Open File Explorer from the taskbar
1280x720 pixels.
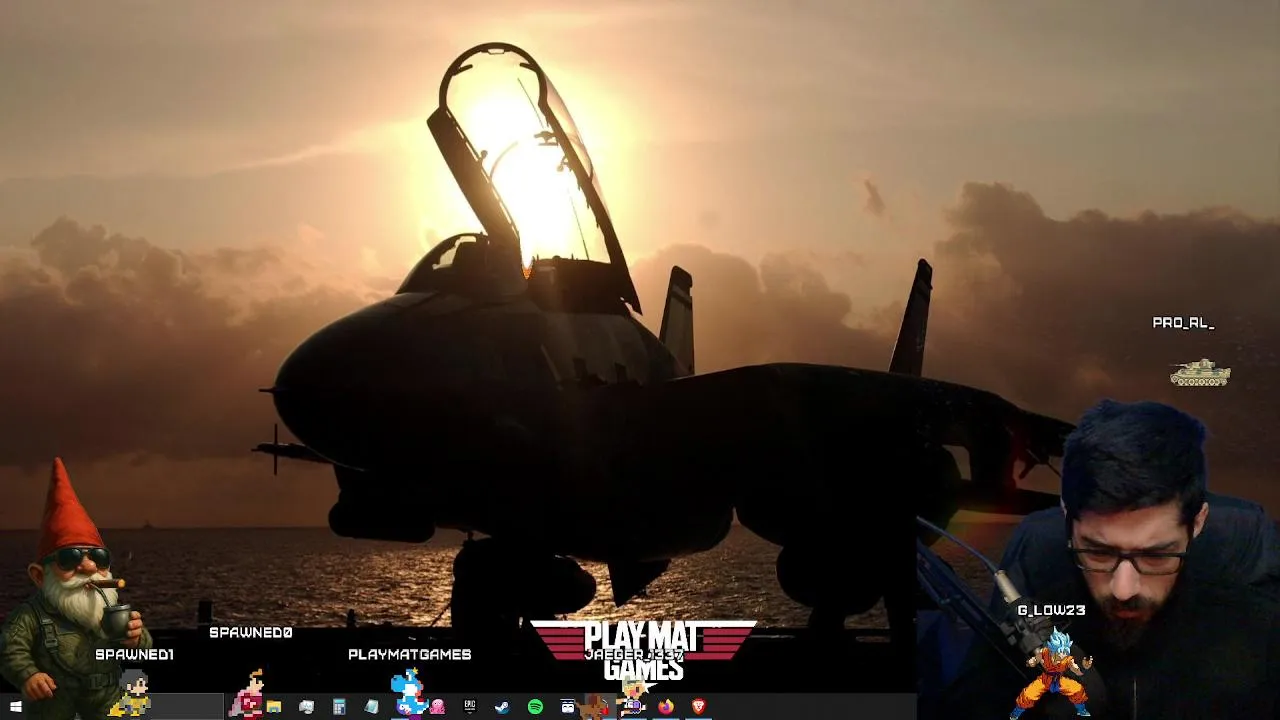click(274, 707)
